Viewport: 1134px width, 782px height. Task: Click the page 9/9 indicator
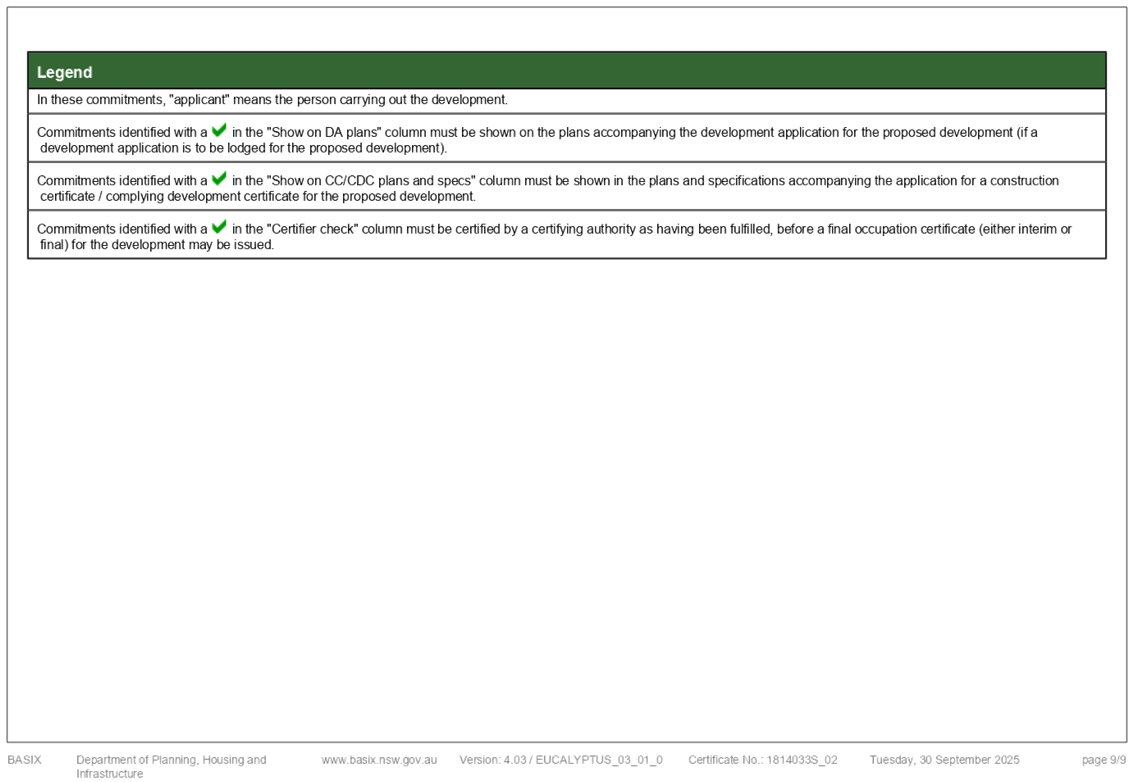(x=1104, y=760)
